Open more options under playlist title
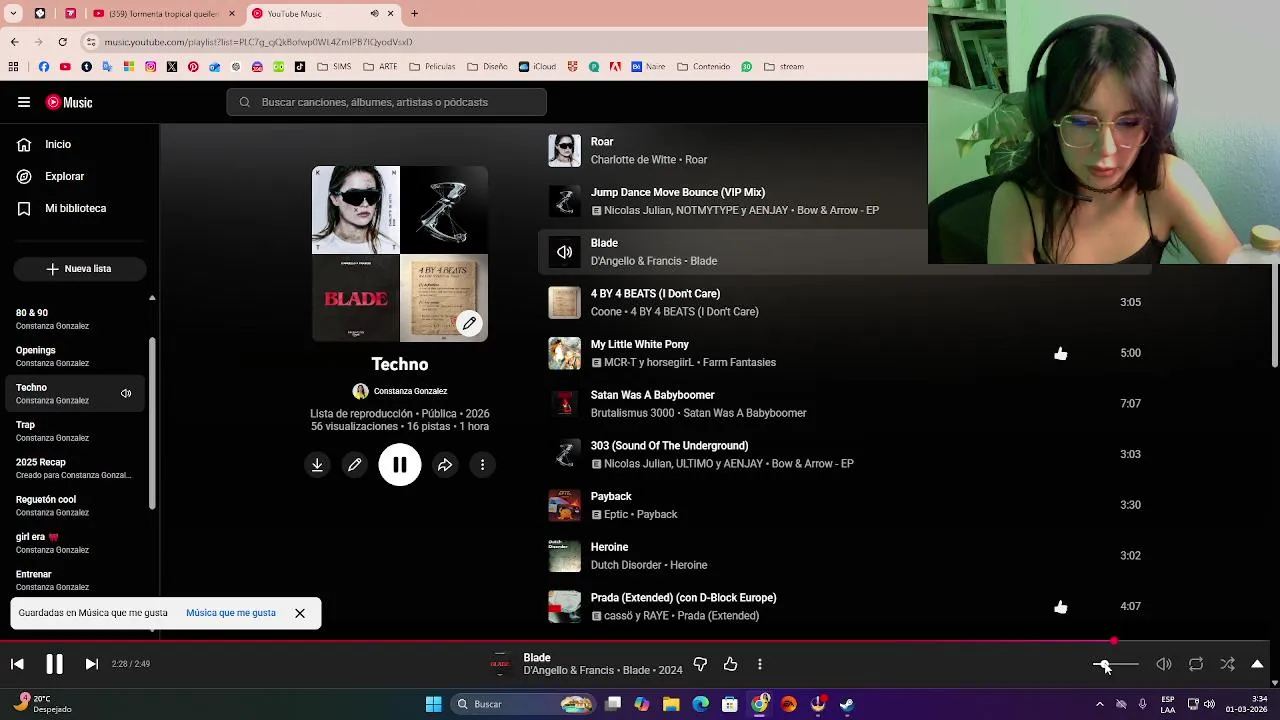 pyautogui.click(x=482, y=465)
